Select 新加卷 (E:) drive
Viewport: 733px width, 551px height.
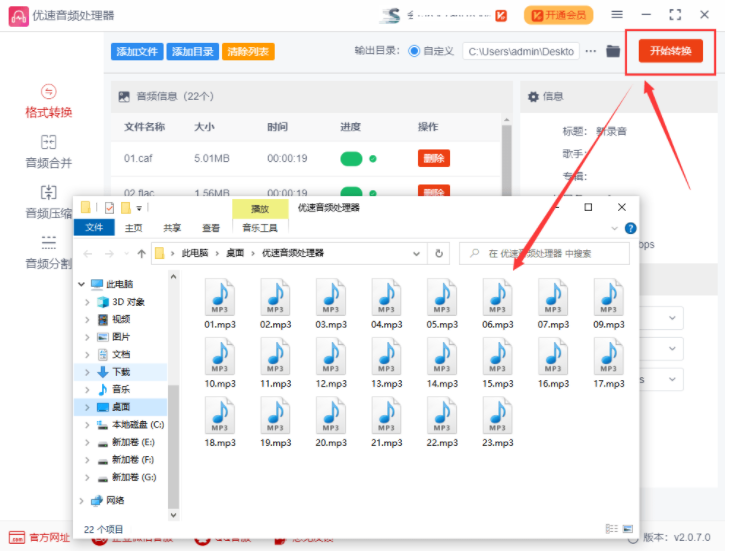tap(133, 442)
